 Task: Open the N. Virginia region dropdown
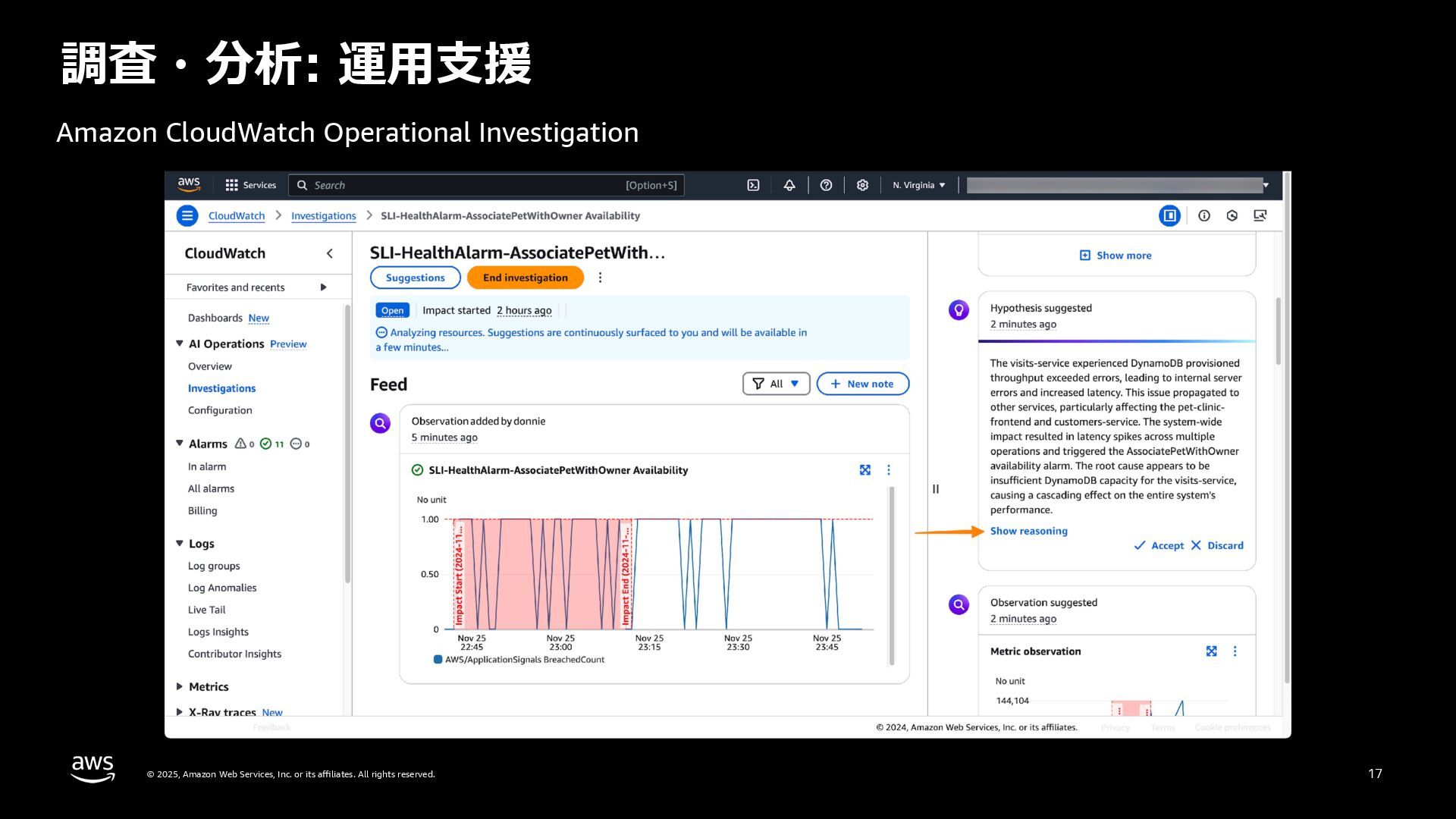[919, 185]
